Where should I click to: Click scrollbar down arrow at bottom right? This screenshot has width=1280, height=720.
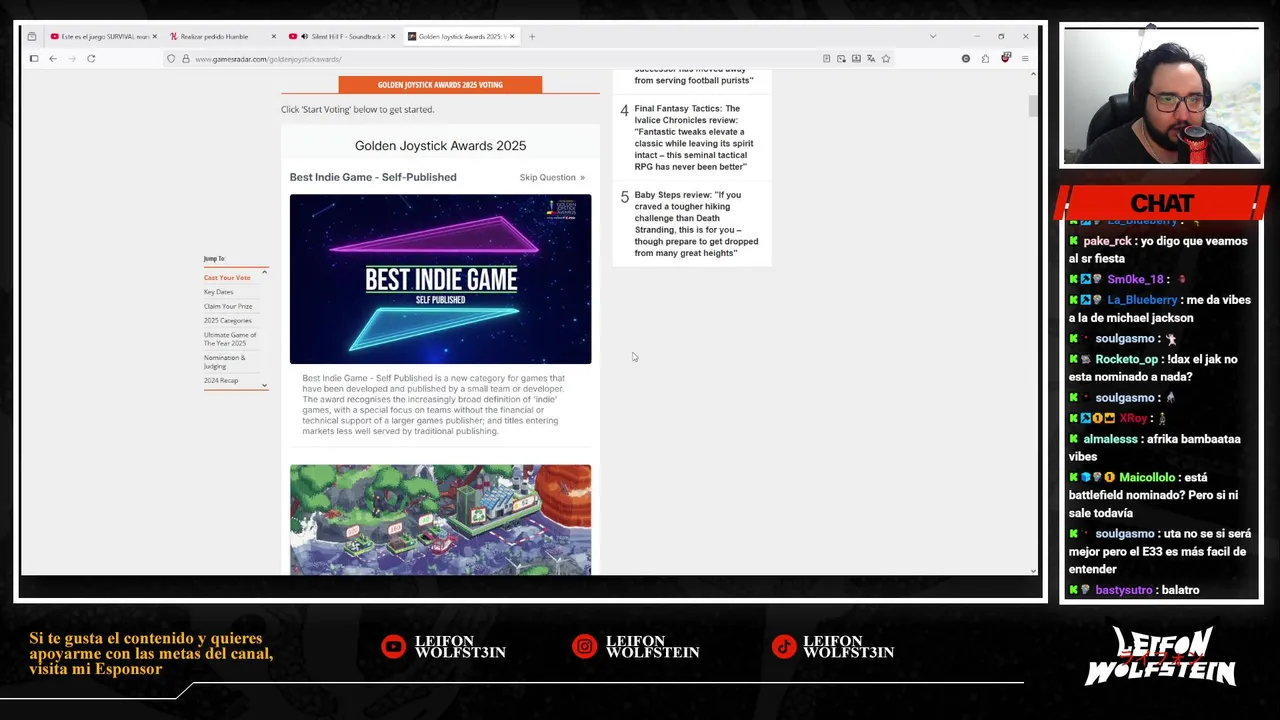1033,571
